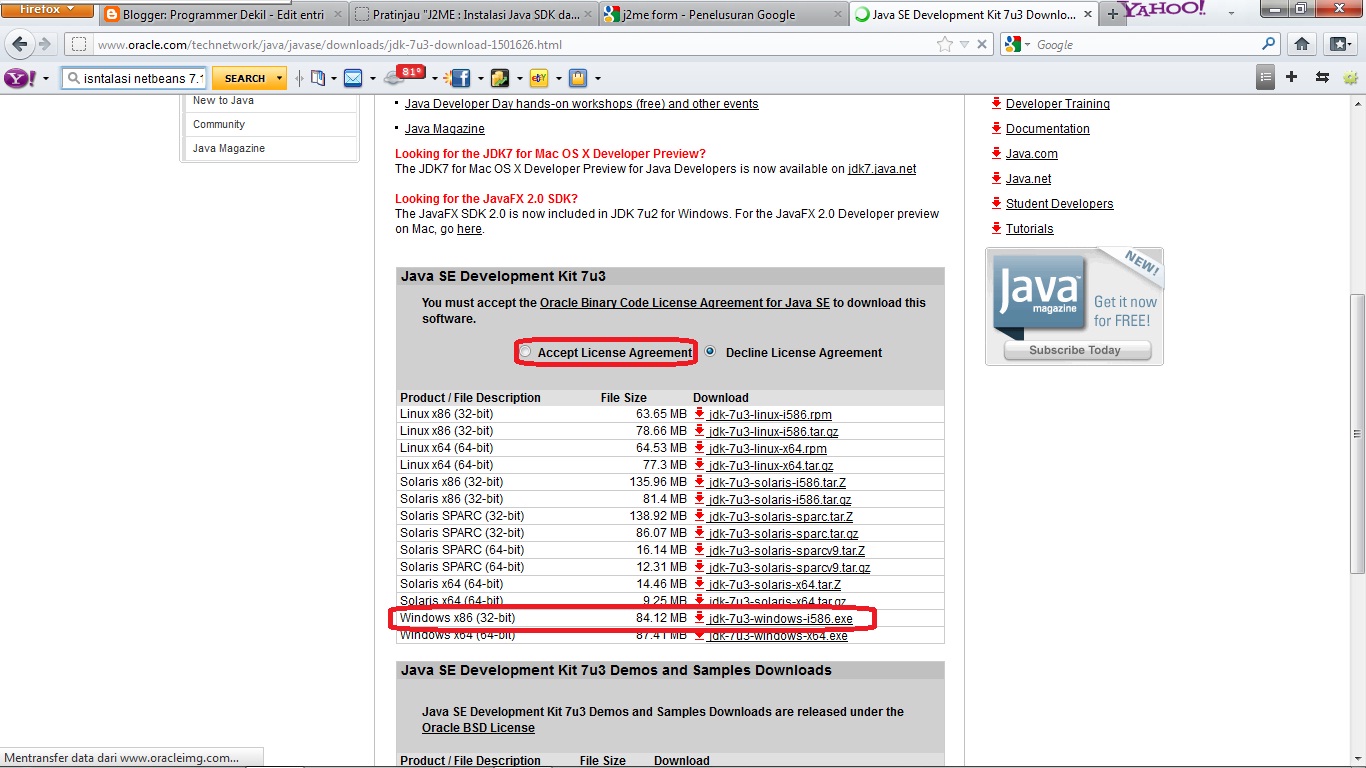Click download arrow beside jdk-7u3-linux-i586.rpm

[699, 414]
